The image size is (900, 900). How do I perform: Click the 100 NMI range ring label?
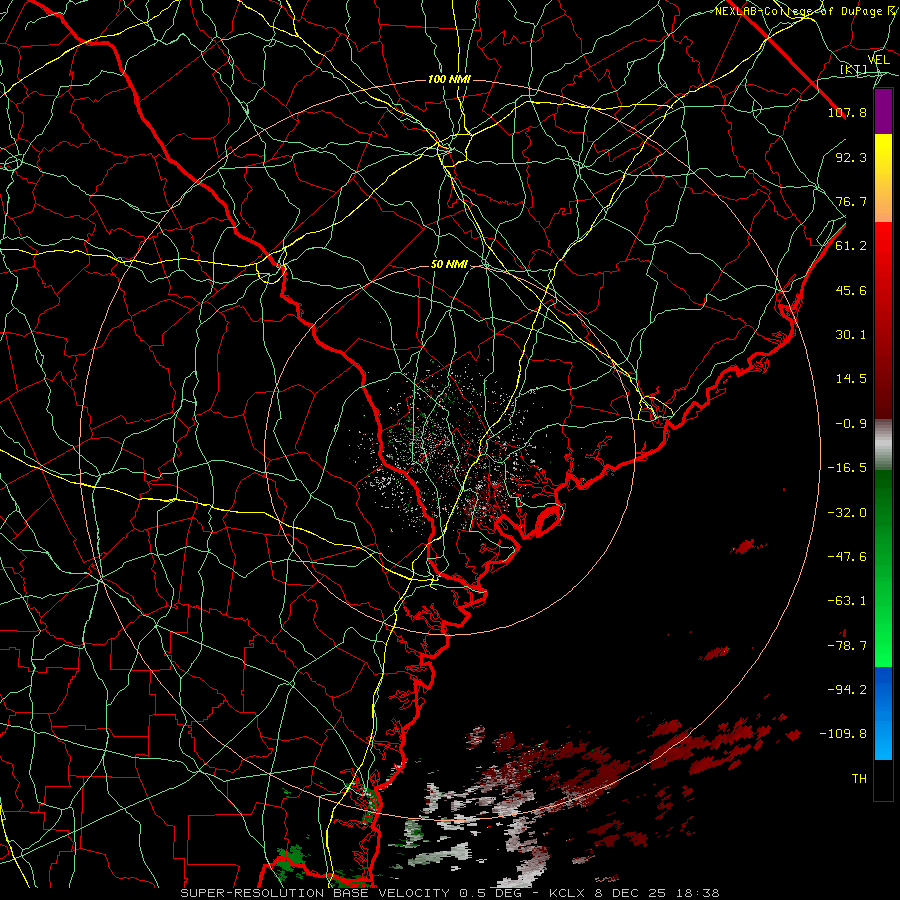(449, 79)
